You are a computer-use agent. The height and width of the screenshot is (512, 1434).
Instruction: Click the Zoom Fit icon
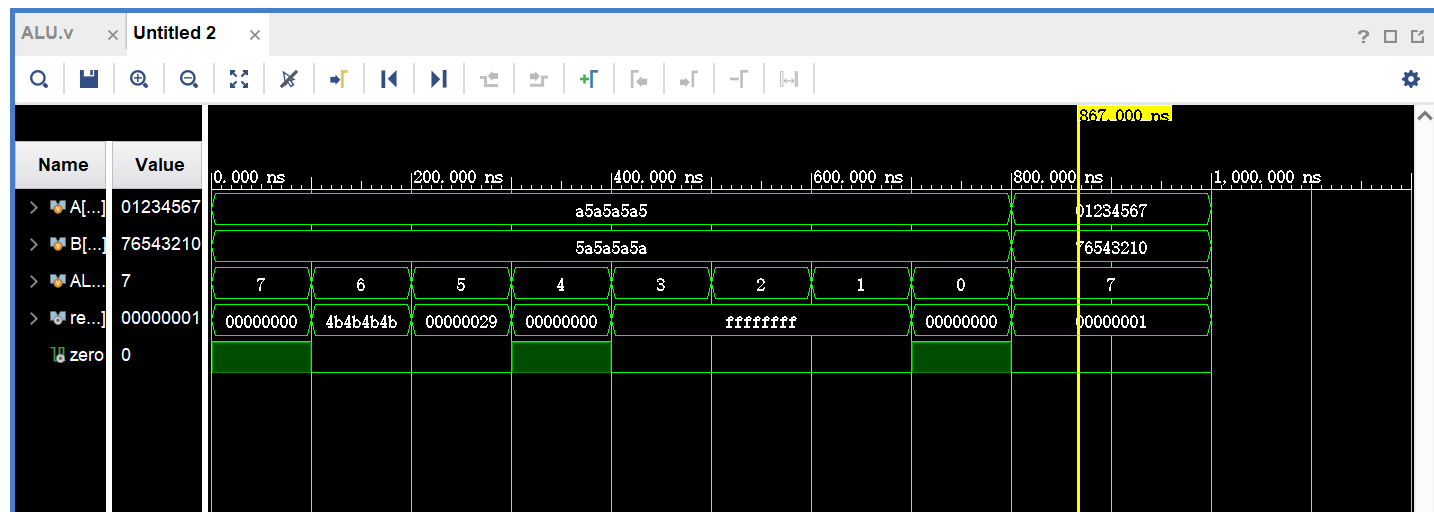239,79
